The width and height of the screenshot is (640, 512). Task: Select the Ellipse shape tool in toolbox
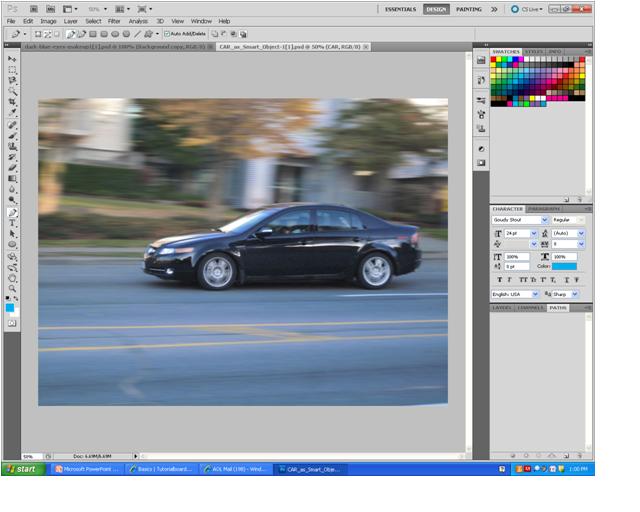tap(12, 244)
